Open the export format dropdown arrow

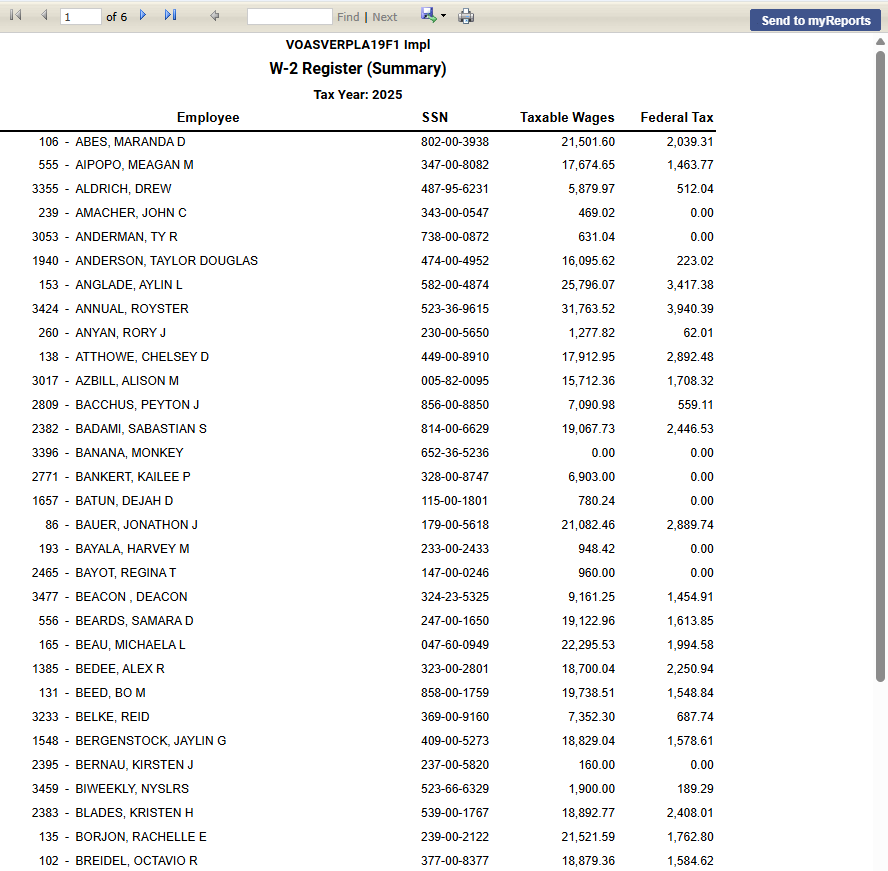pos(443,17)
